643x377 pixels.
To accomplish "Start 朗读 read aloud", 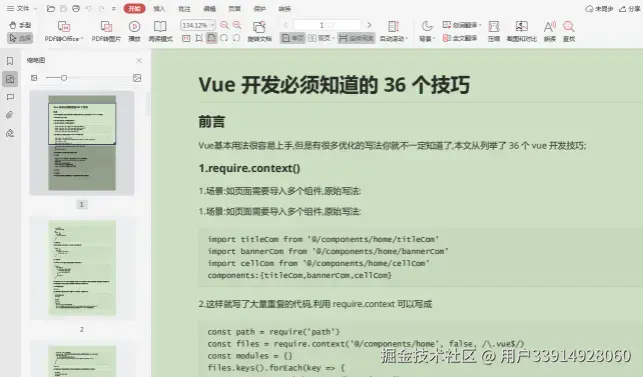I will point(550,31).
